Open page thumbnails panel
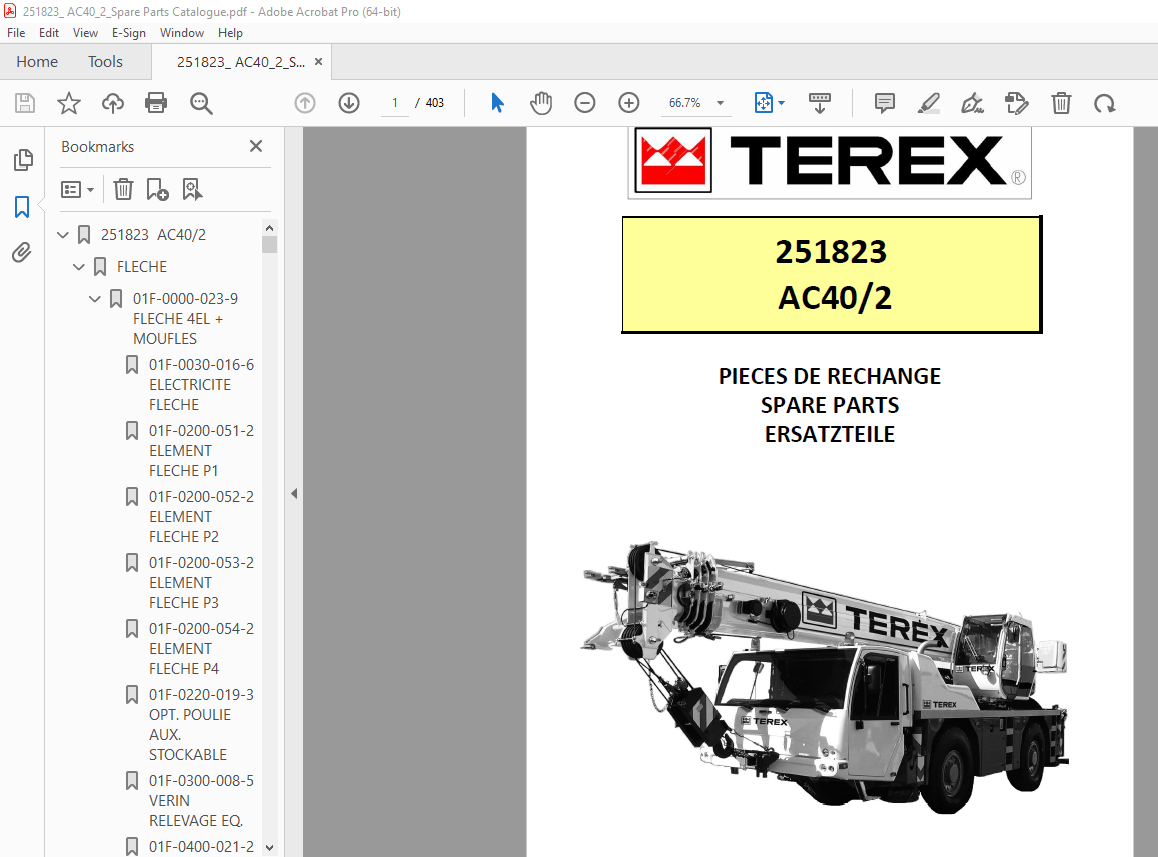Screen dimensions: 1158x857 pyautogui.click(x=23, y=160)
